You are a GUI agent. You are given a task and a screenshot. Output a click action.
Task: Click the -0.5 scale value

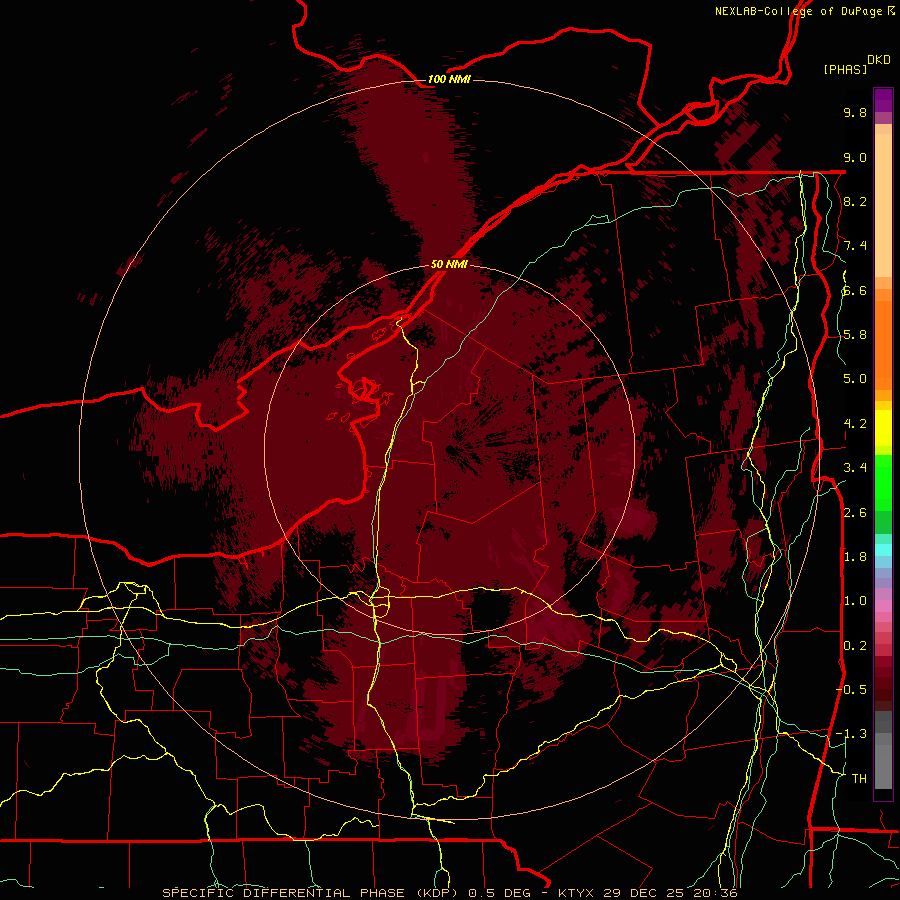click(851, 689)
